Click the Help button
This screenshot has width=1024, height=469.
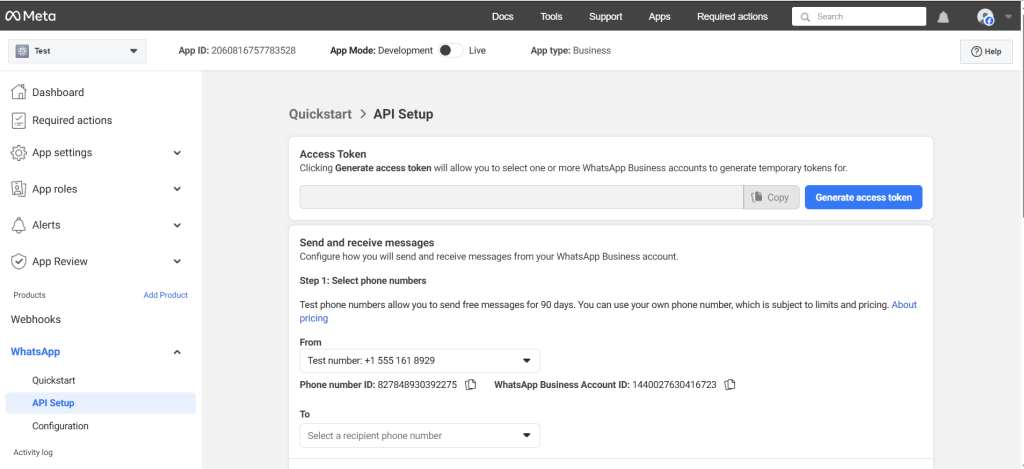pyautogui.click(x=985, y=52)
